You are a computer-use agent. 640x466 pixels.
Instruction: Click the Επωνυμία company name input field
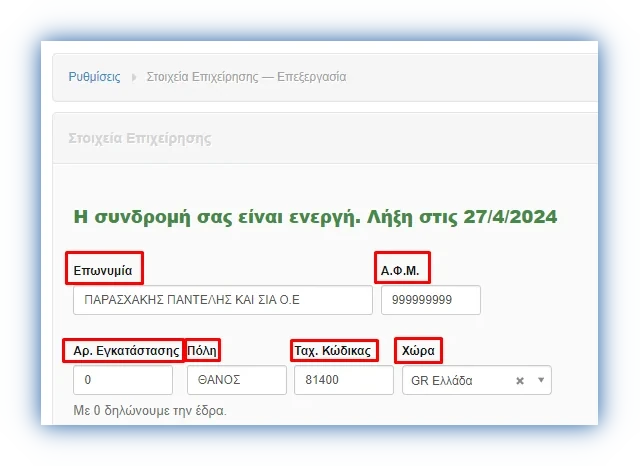tap(223, 300)
